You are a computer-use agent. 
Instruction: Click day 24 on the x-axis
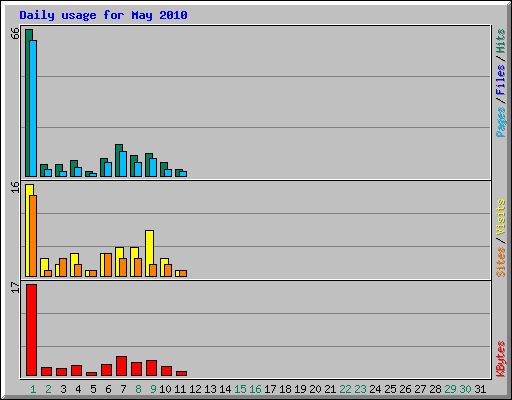pos(375,389)
